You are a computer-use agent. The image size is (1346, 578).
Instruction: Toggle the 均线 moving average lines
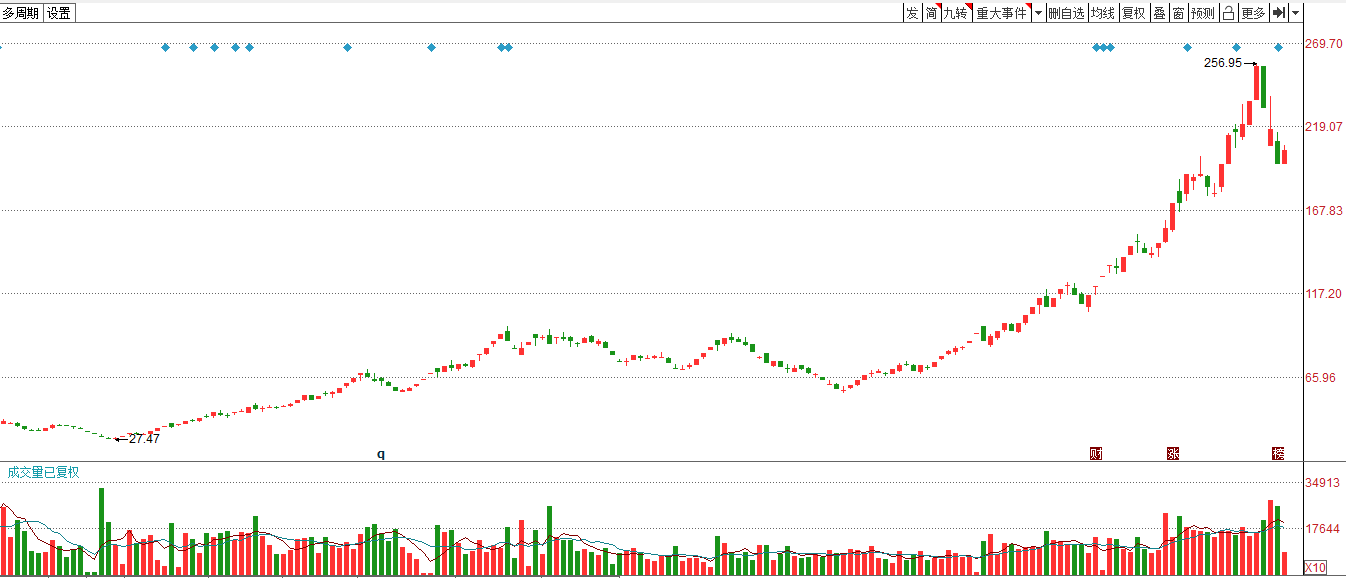1103,13
